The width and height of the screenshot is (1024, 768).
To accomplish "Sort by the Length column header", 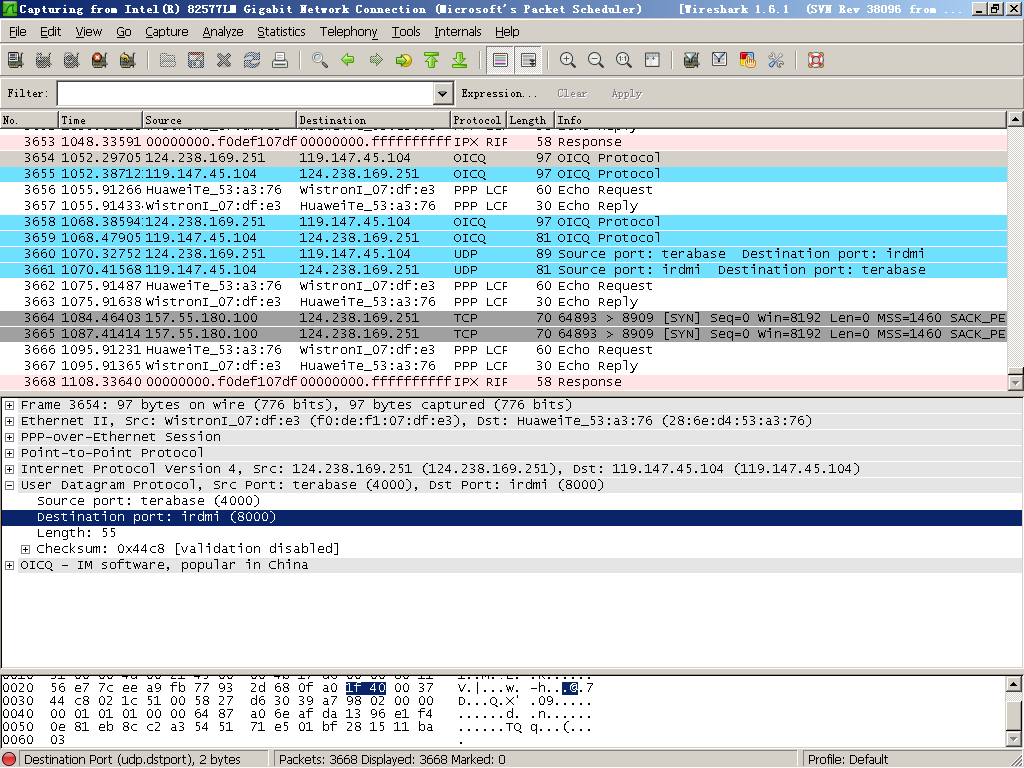I will (x=530, y=120).
